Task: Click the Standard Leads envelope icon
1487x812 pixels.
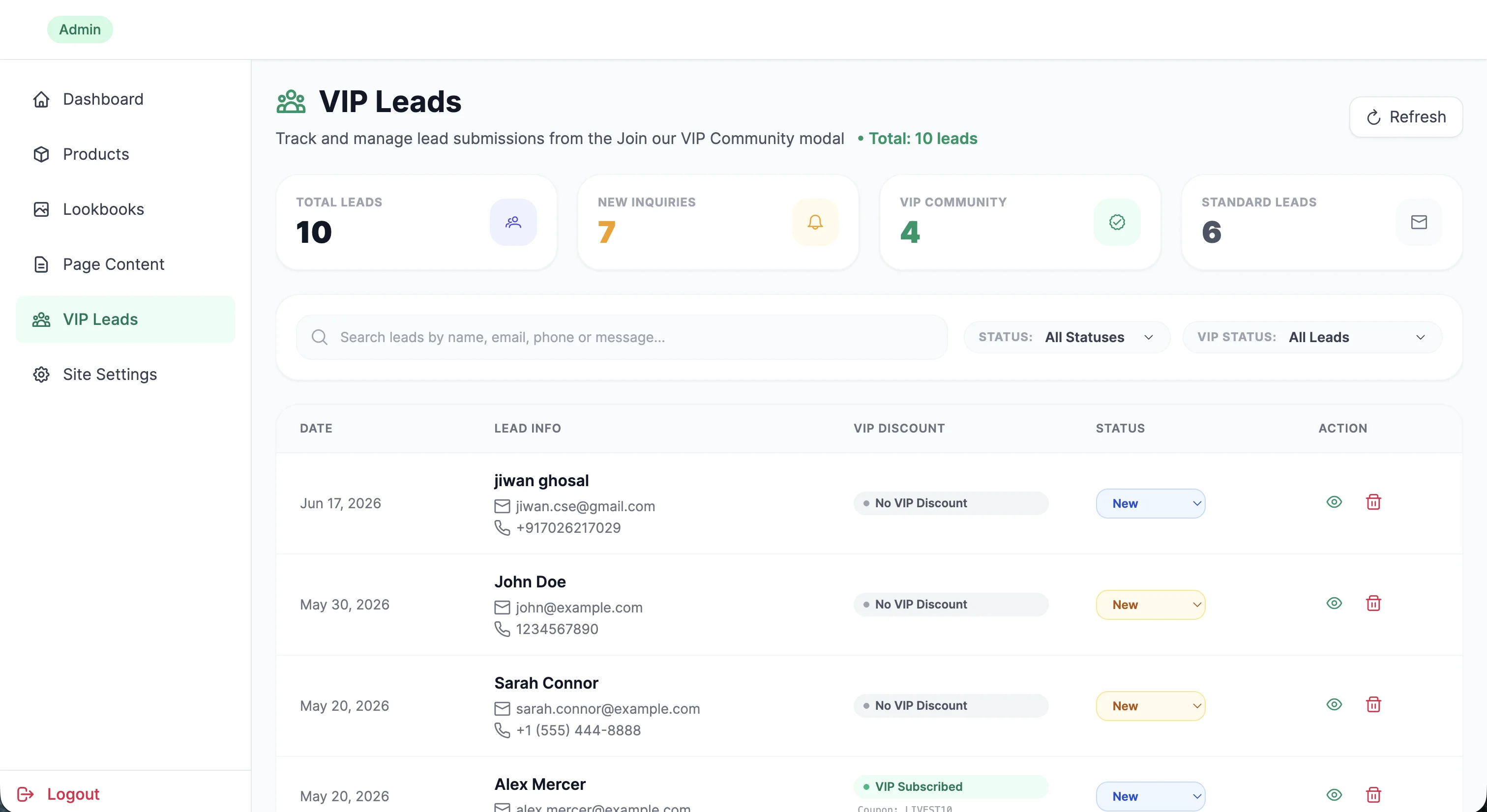Action: click(1419, 222)
